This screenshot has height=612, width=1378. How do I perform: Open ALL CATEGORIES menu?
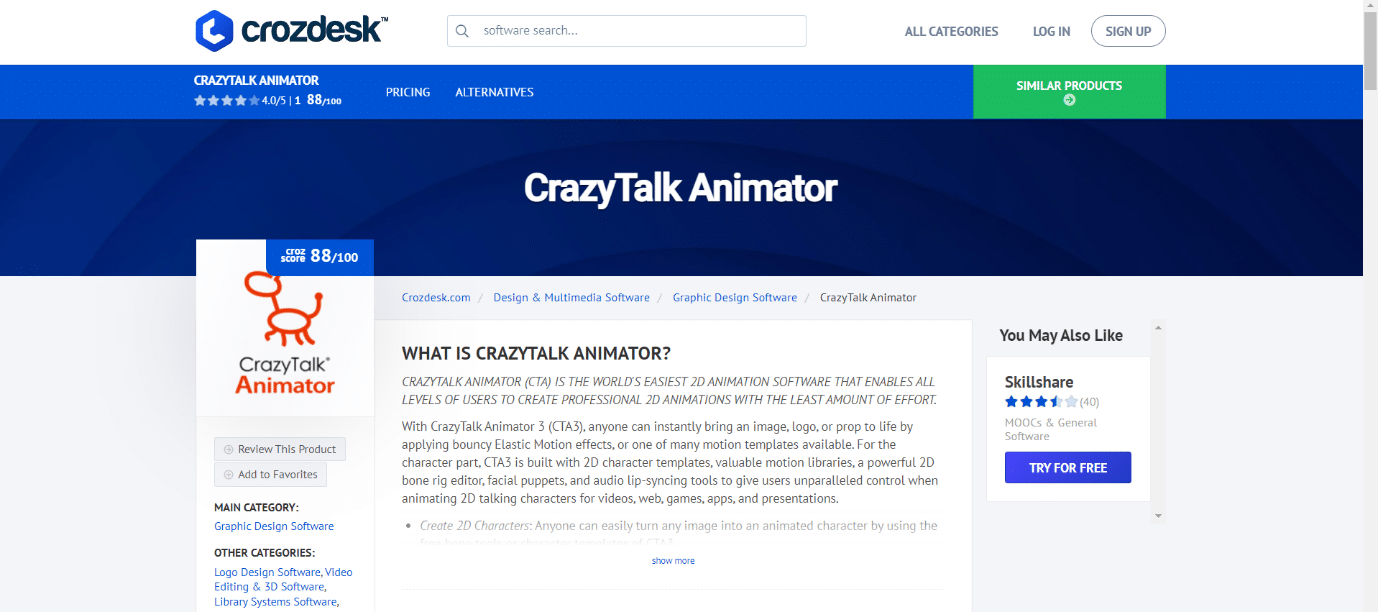pyautogui.click(x=951, y=31)
